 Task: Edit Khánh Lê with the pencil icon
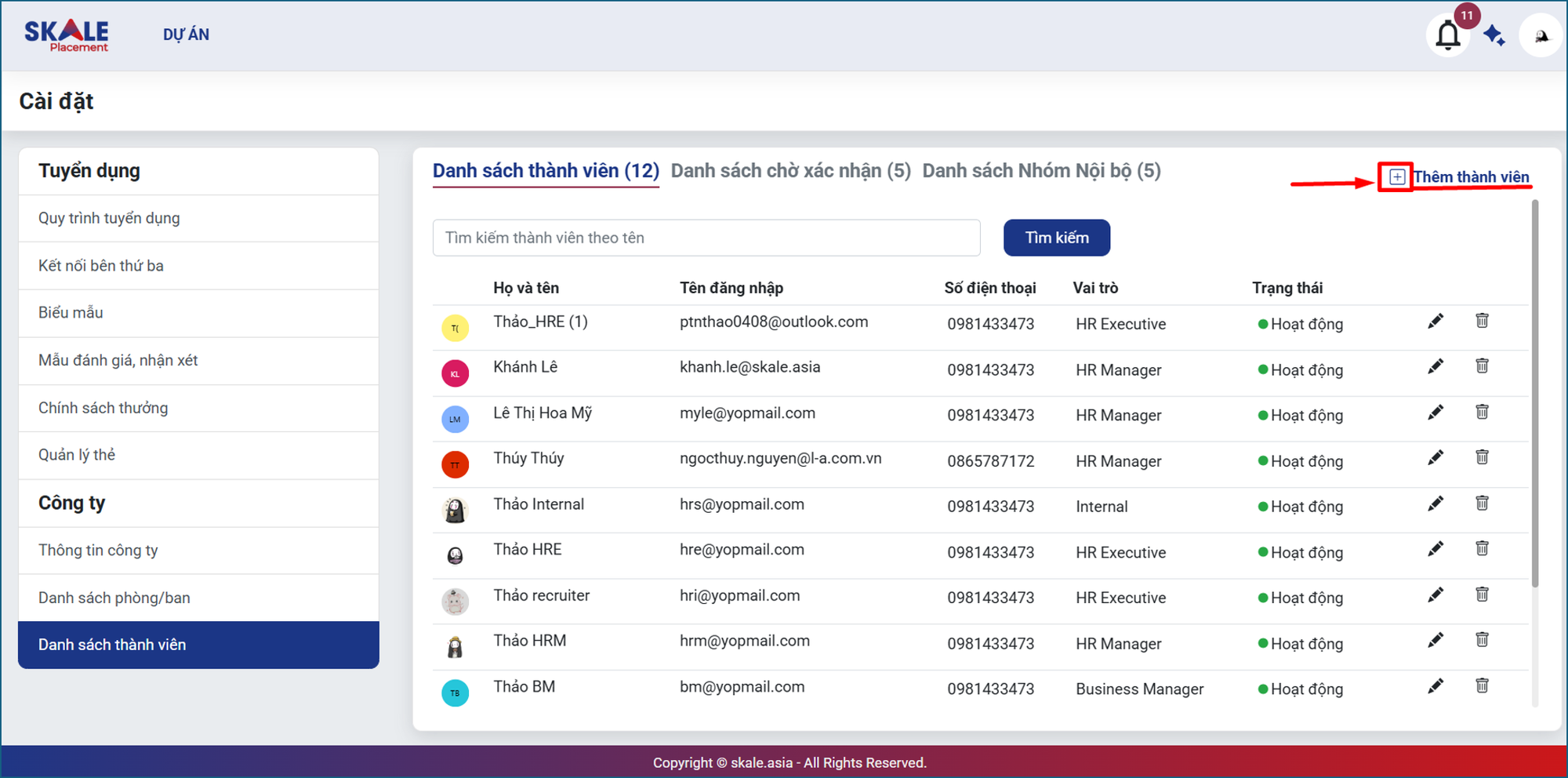point(1435,367)
